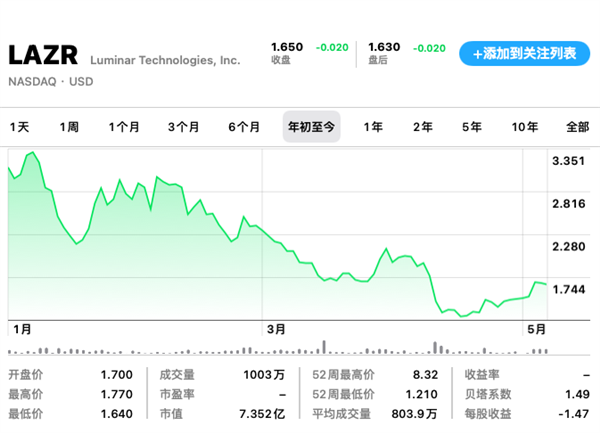Choose the 10年 chart range

tap(525, 127)
